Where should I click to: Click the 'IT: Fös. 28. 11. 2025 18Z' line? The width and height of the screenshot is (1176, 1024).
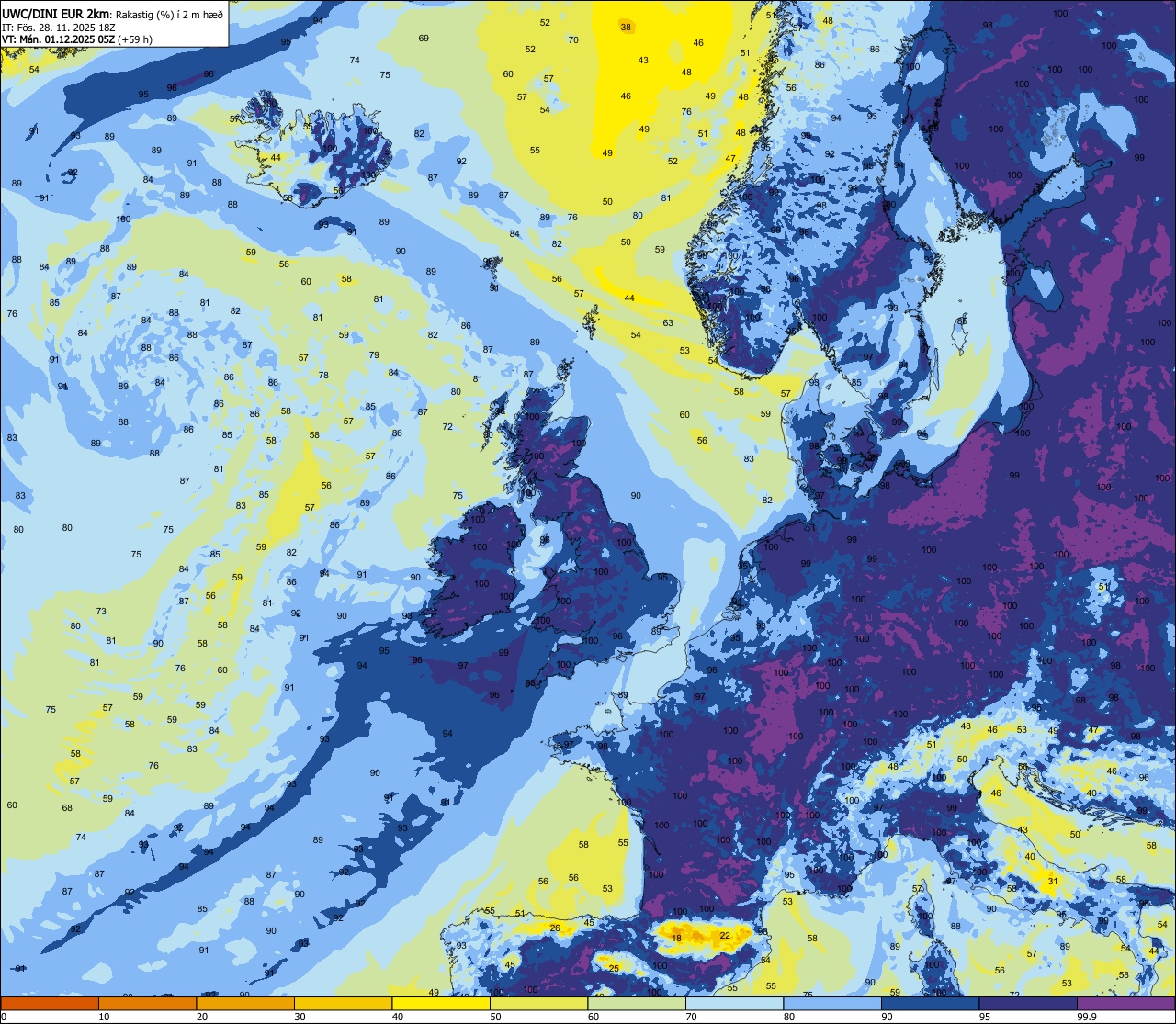click(58, 27)
